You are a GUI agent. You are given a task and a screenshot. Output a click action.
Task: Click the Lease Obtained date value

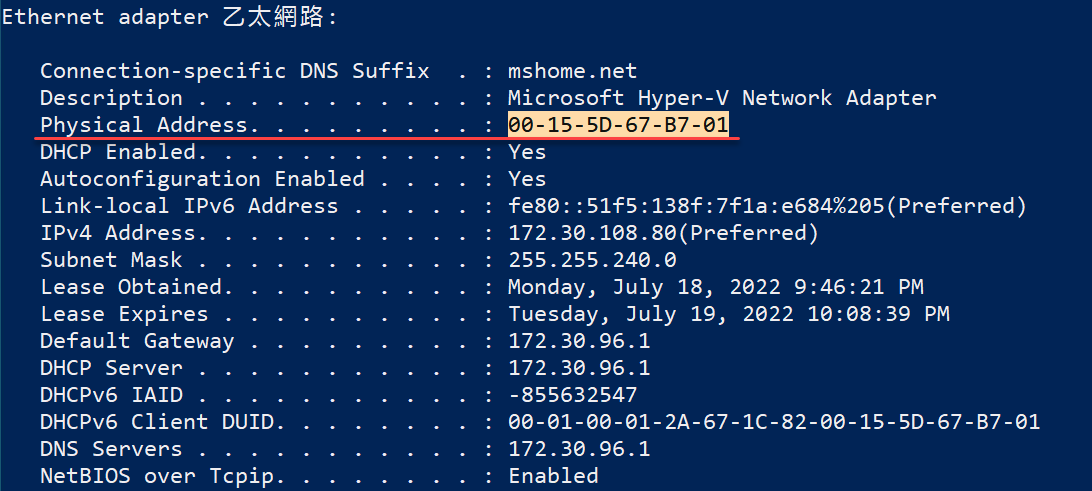click(x=716, y=287)
